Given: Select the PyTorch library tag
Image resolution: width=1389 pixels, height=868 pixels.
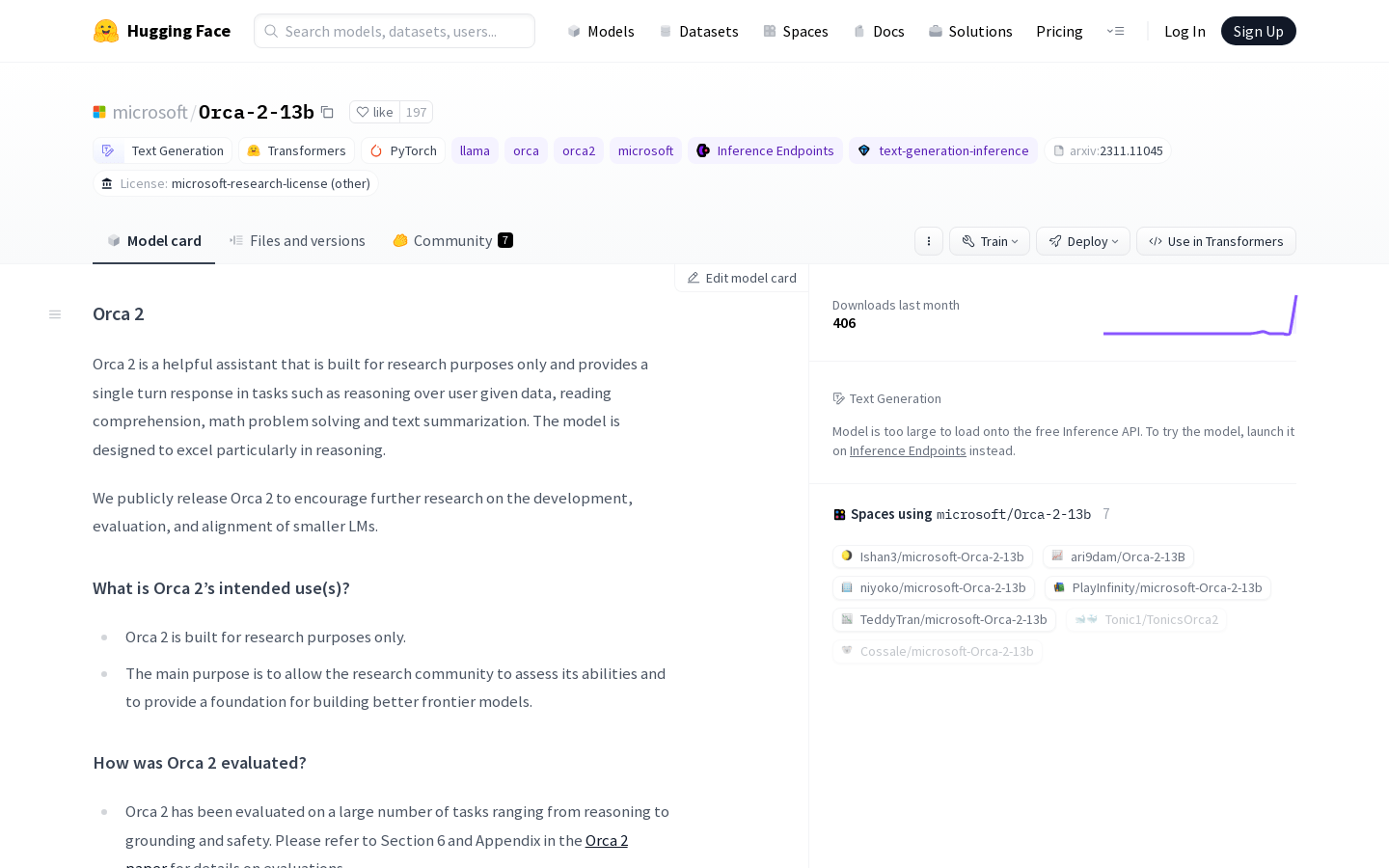Looking at the screenshot, I should pos(403,150).
